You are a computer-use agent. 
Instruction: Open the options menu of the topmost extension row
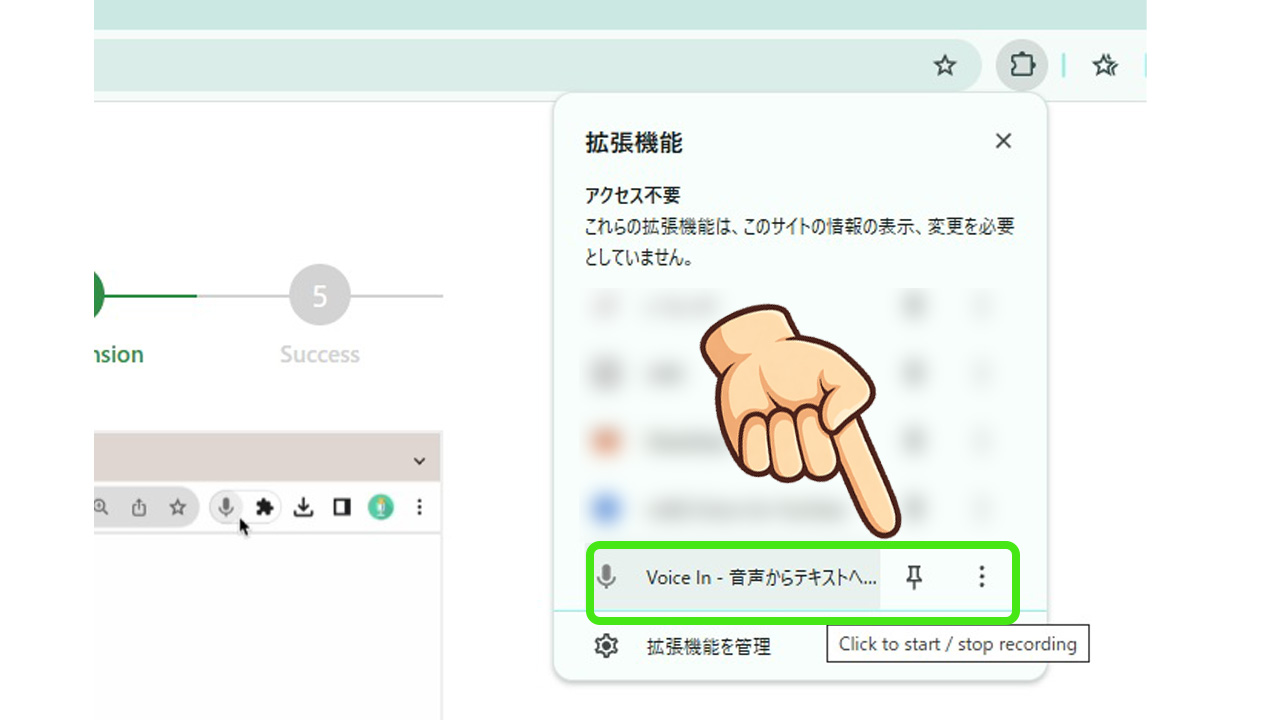[982, 306]
